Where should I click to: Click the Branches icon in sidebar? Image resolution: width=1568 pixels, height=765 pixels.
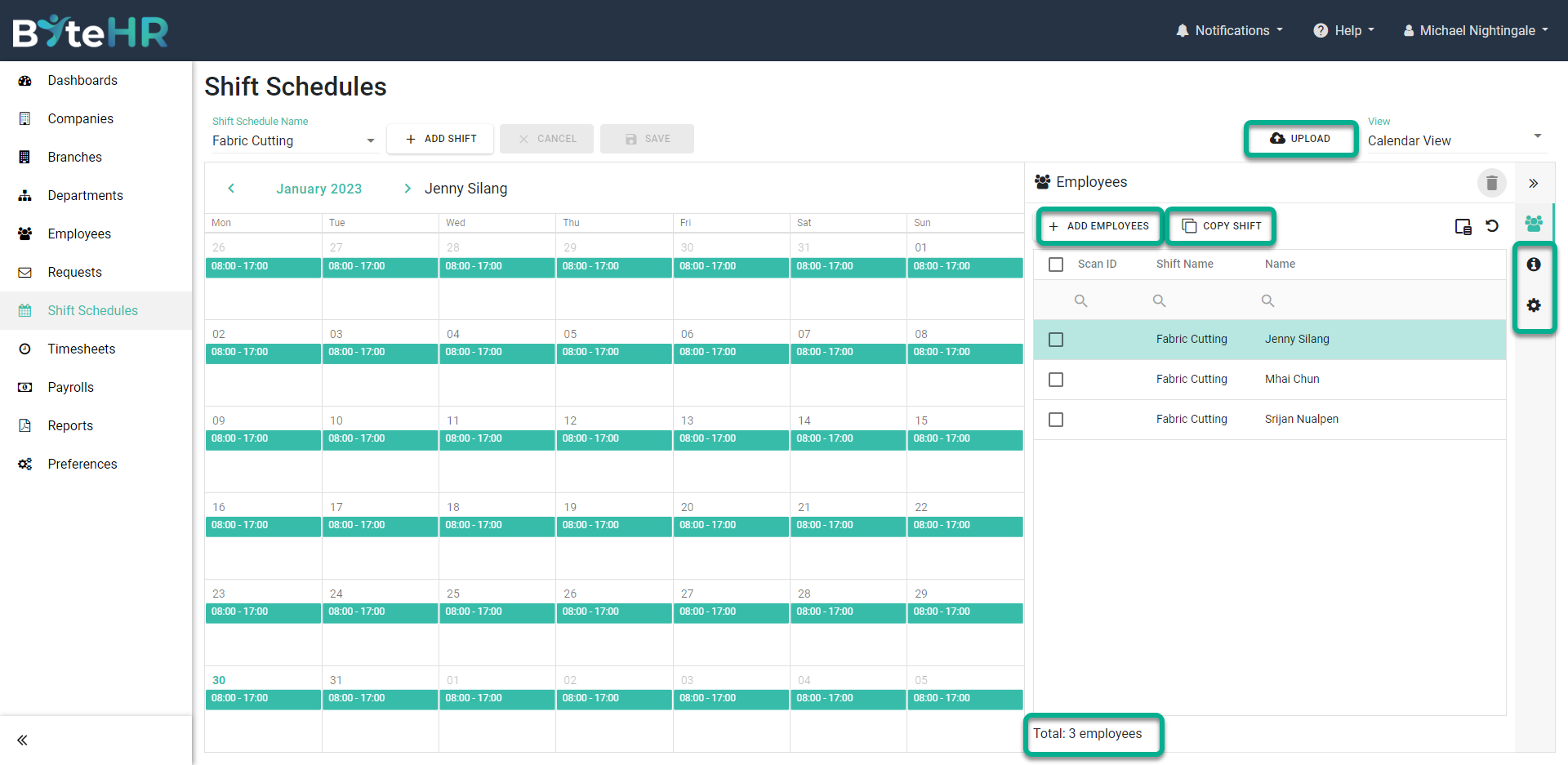[24, 158]
